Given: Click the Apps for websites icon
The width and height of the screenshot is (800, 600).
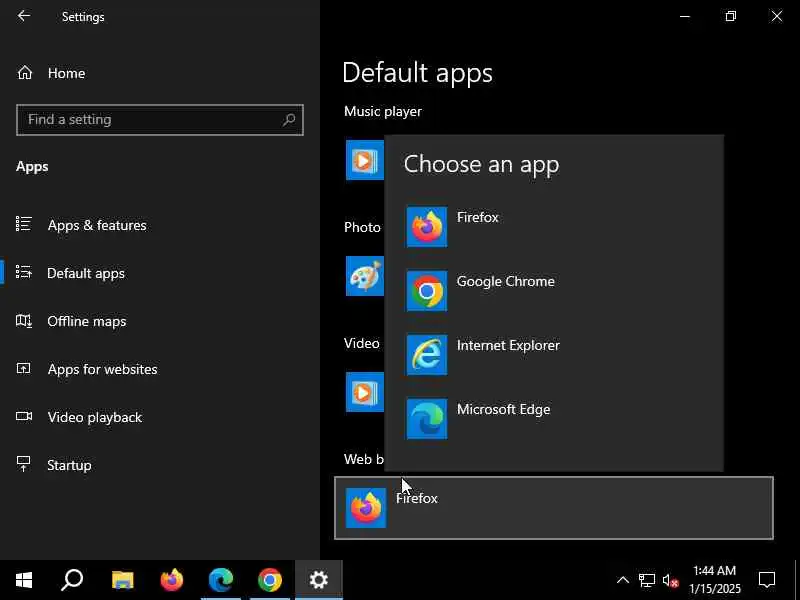Looking at the screenshot, I should click(23, 368).
